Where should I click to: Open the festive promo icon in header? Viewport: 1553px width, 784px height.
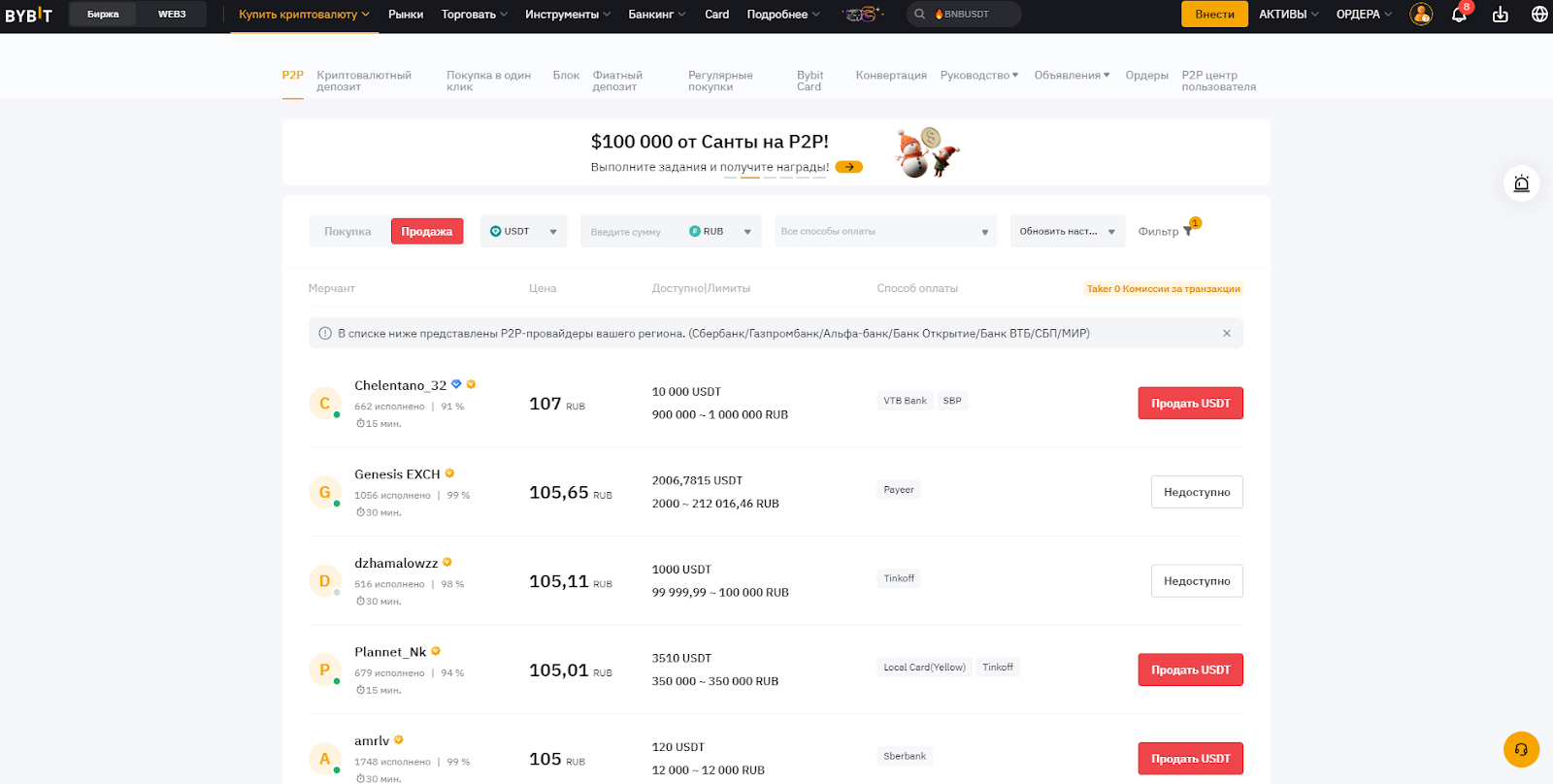(862, 15)
